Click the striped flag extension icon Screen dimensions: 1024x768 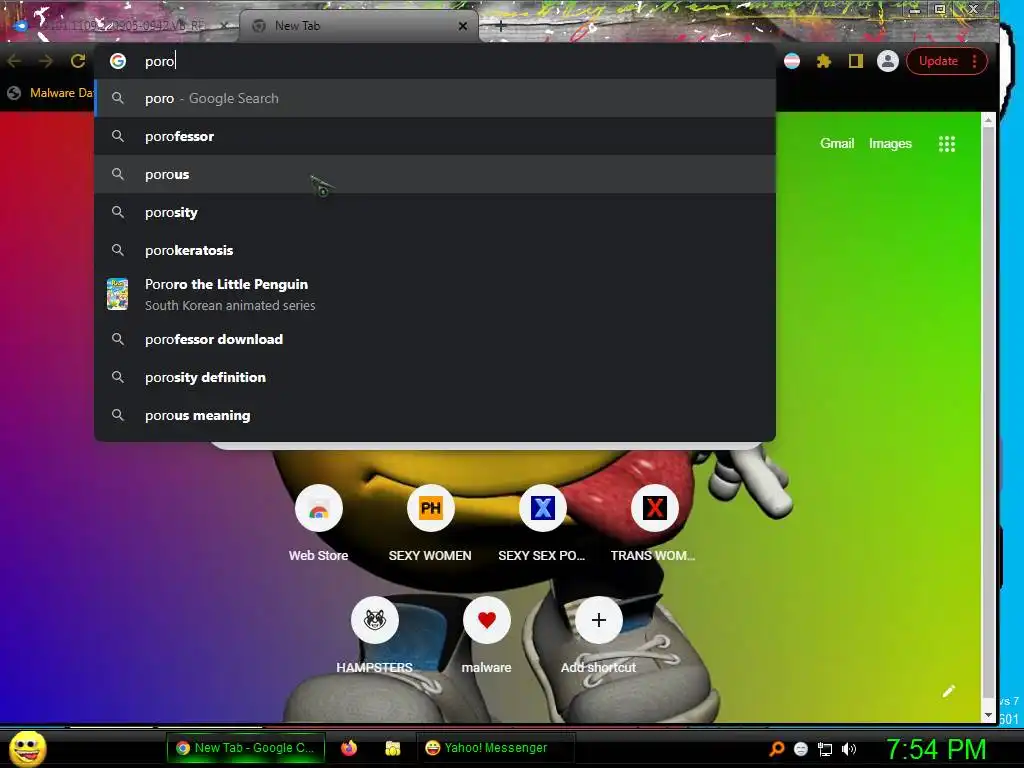(792, 61)
